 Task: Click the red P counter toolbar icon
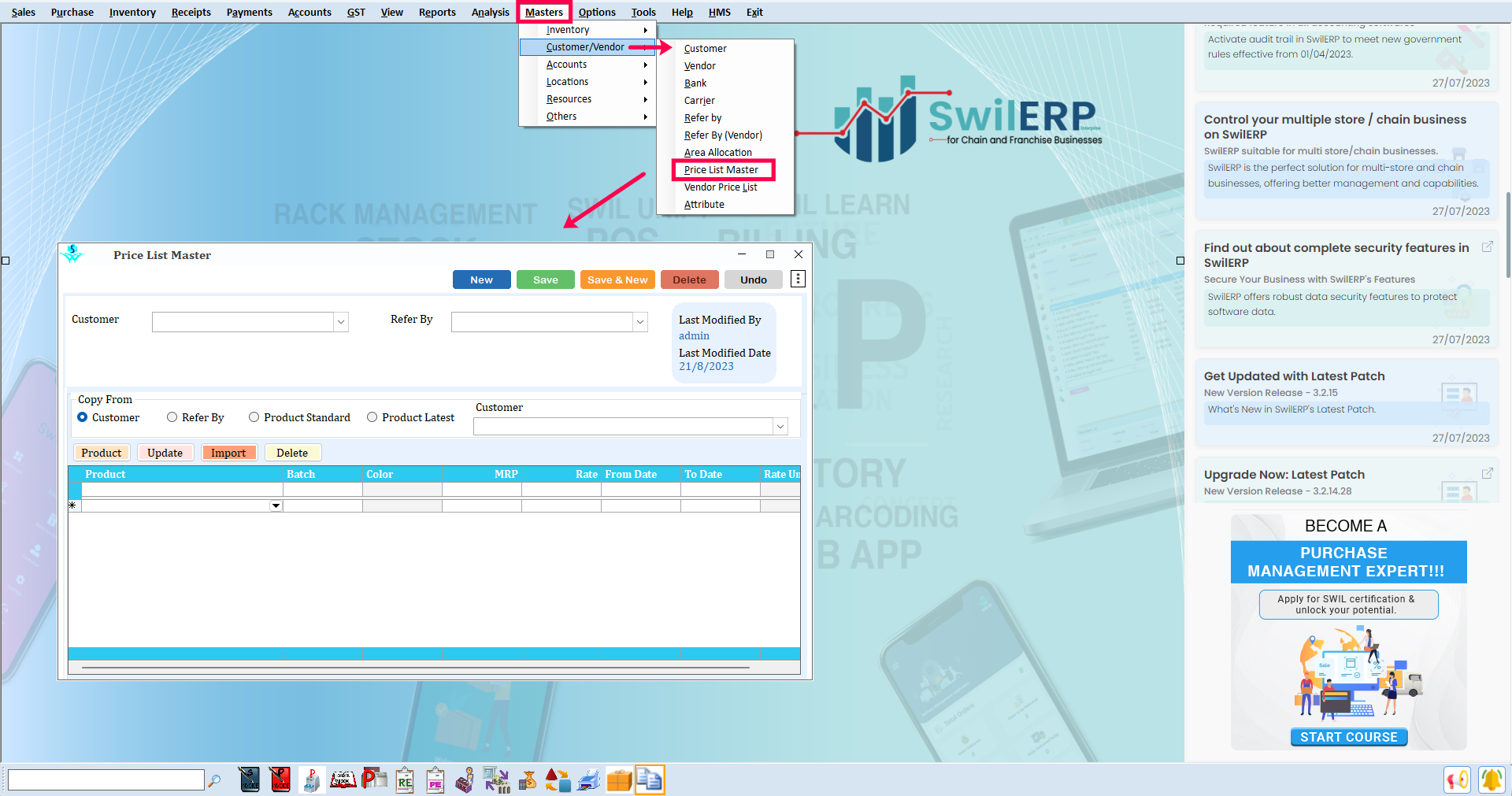coord(374,779)
